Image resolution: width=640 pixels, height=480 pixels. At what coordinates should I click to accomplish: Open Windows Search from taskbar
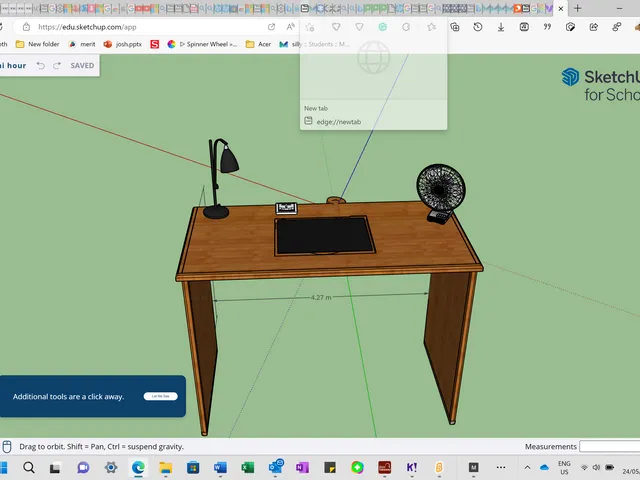(29, 467)
